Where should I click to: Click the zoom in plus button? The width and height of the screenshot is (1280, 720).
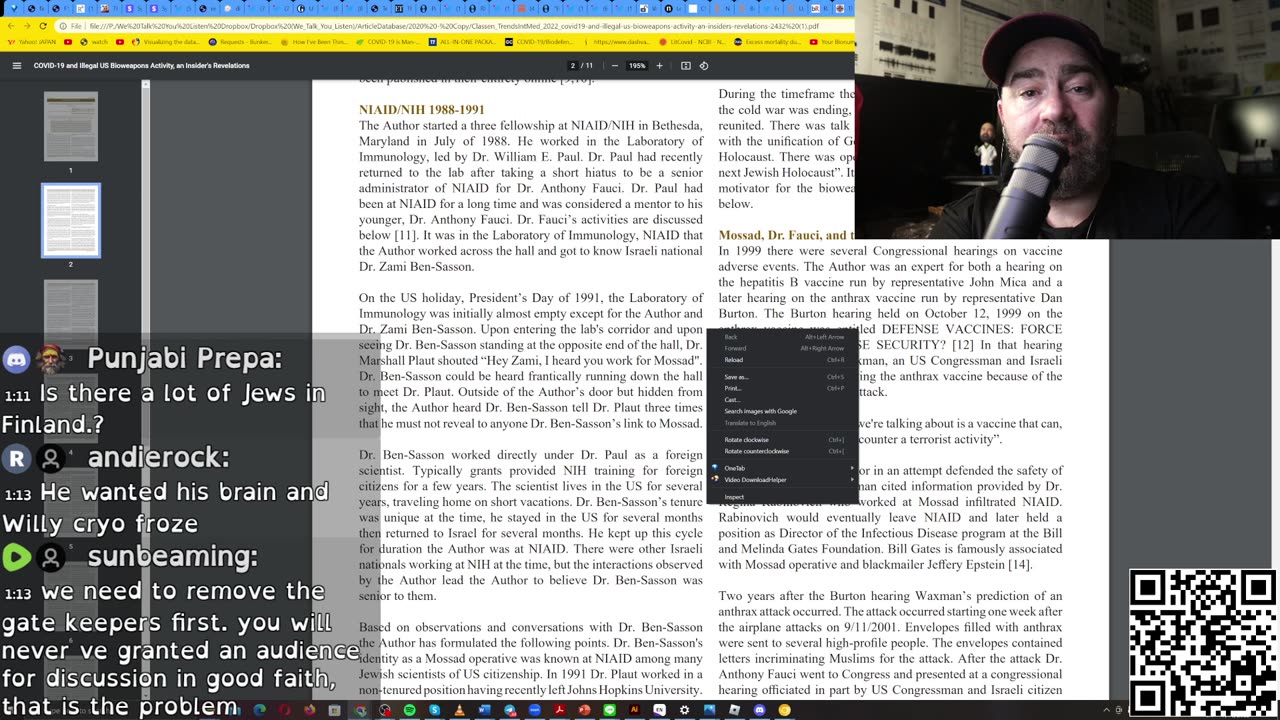coord(659,66)
